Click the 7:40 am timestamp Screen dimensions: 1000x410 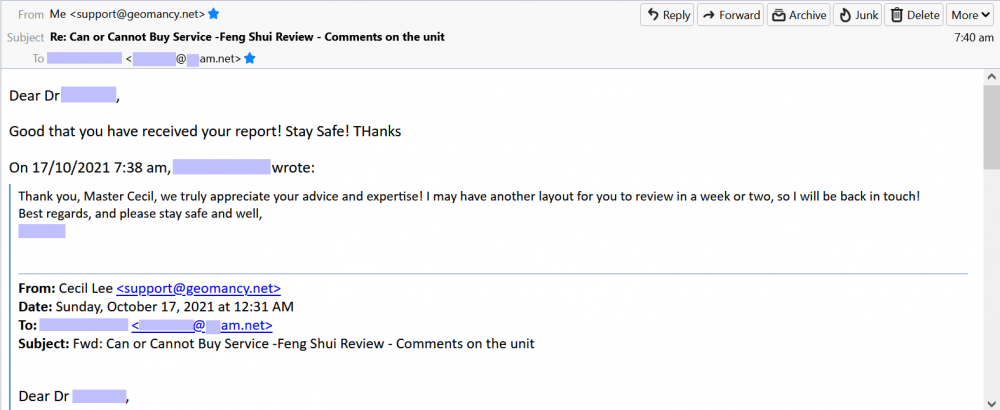pyautogui.click(x=974, y=37)
